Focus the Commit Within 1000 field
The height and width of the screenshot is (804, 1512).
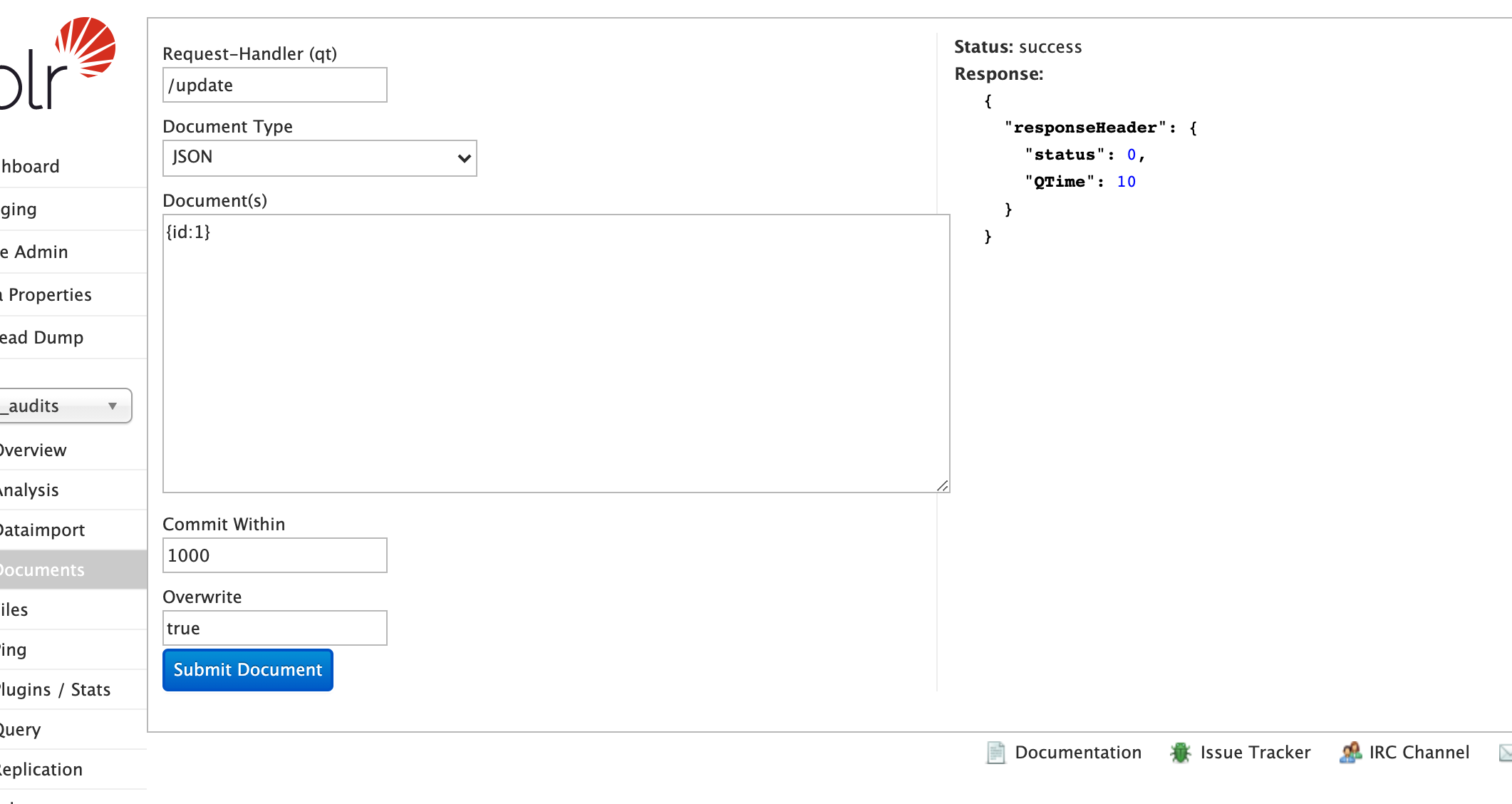pos(274,555)
